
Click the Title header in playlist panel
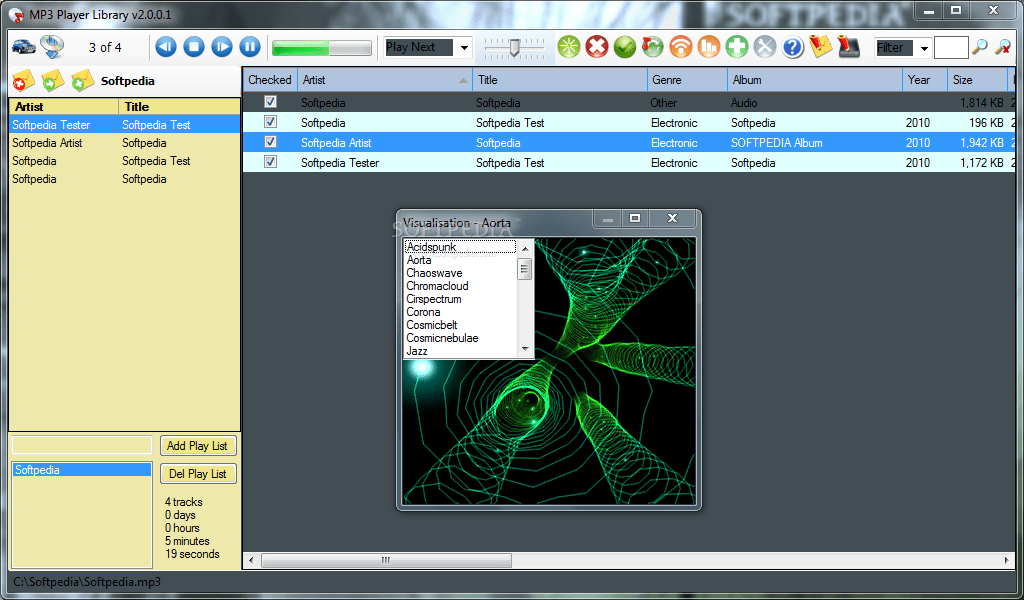tap(180, 106)
